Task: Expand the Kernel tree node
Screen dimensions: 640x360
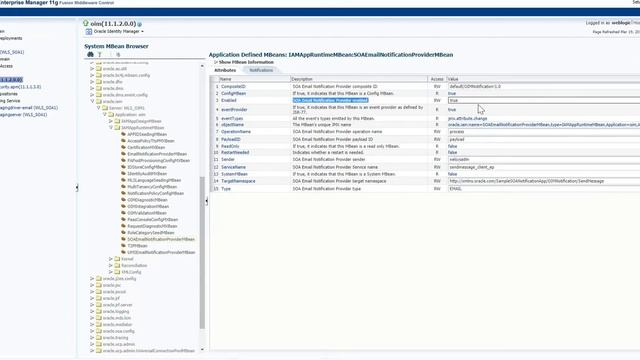Action: click(111, 259)
